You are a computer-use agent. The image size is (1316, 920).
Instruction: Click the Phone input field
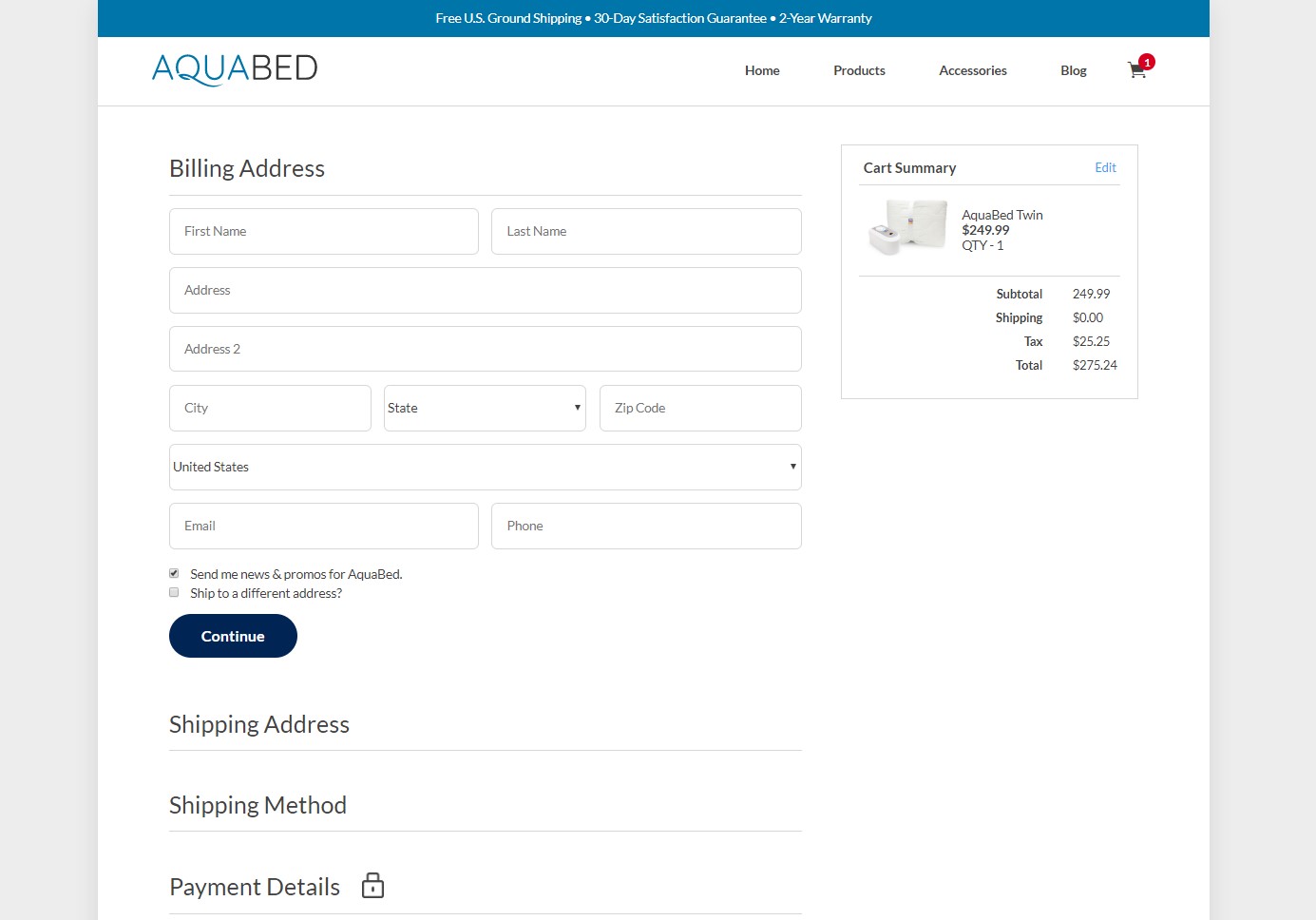click(x=646, y=526)
